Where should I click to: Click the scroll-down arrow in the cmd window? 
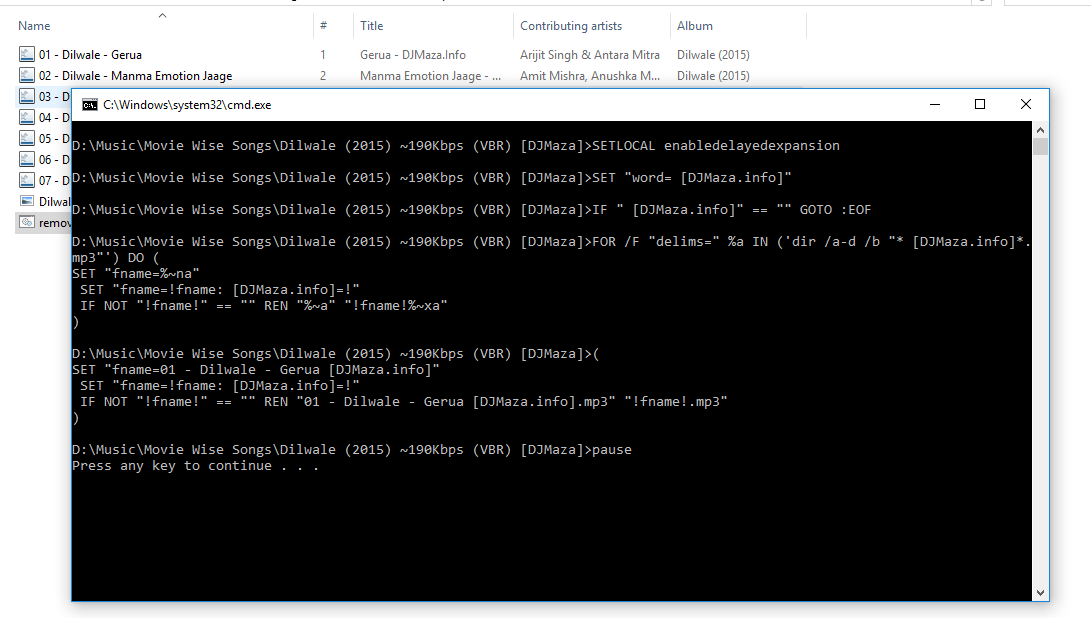click(1041, 591)
